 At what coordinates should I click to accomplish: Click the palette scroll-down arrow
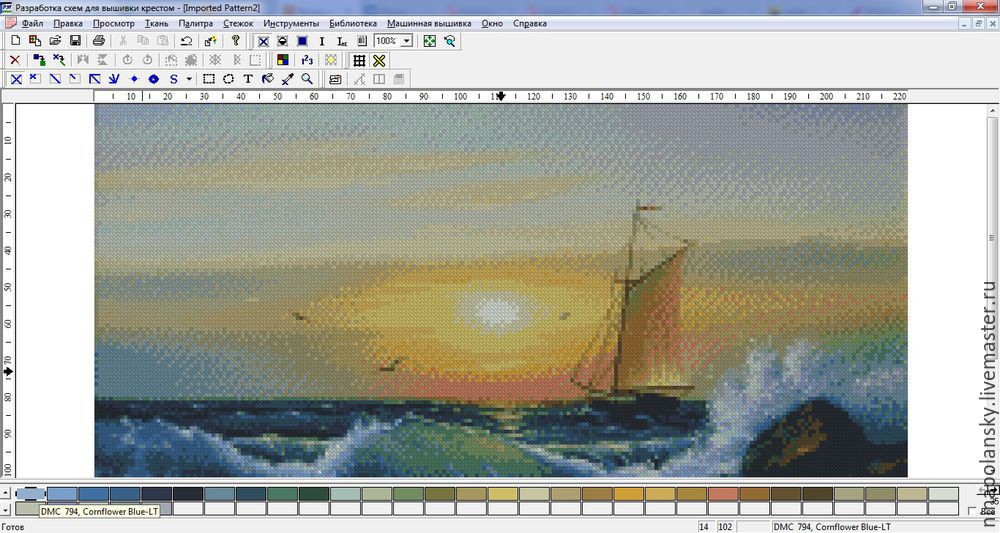pos(5,509)
